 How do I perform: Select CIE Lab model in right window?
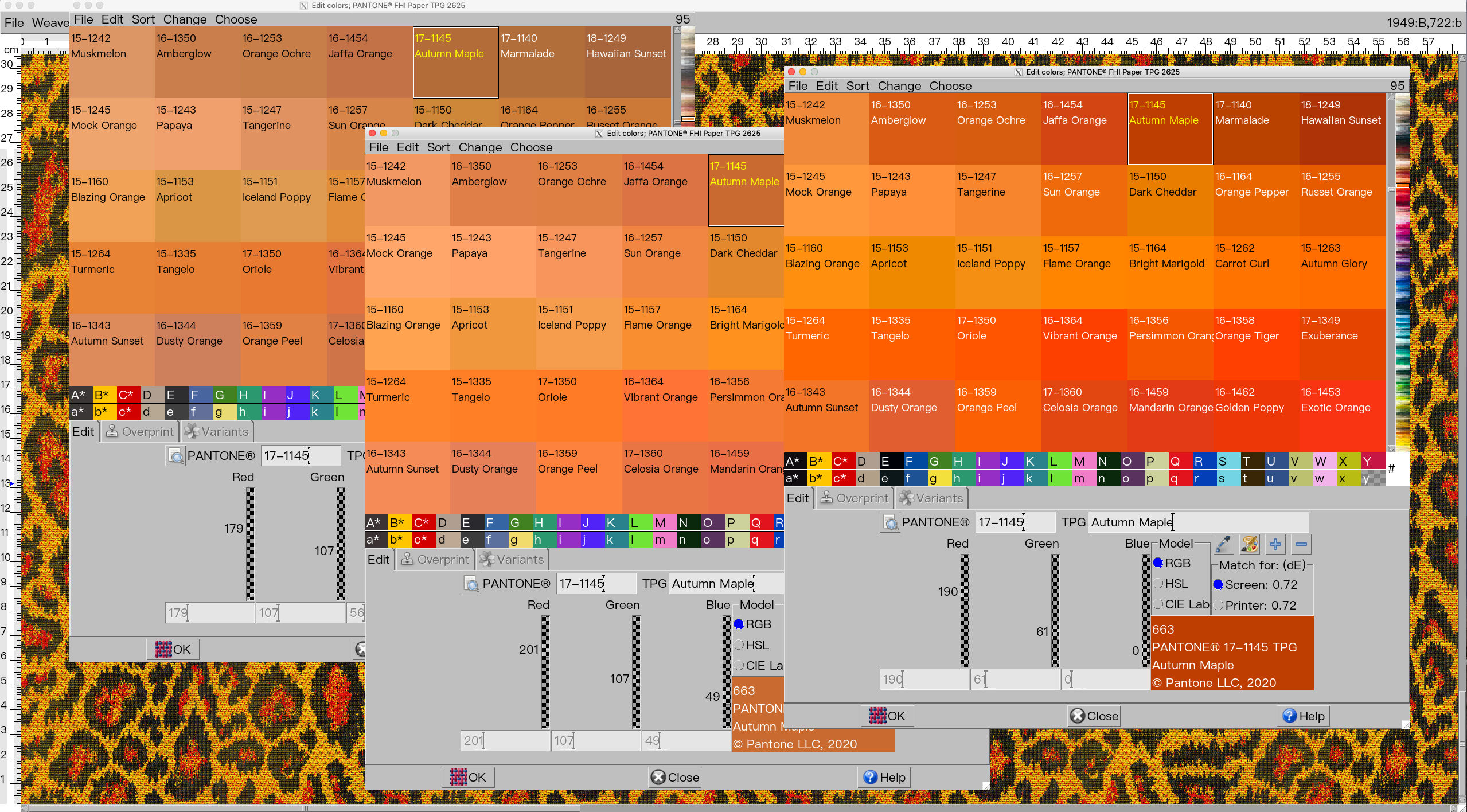pos(1181,604)
